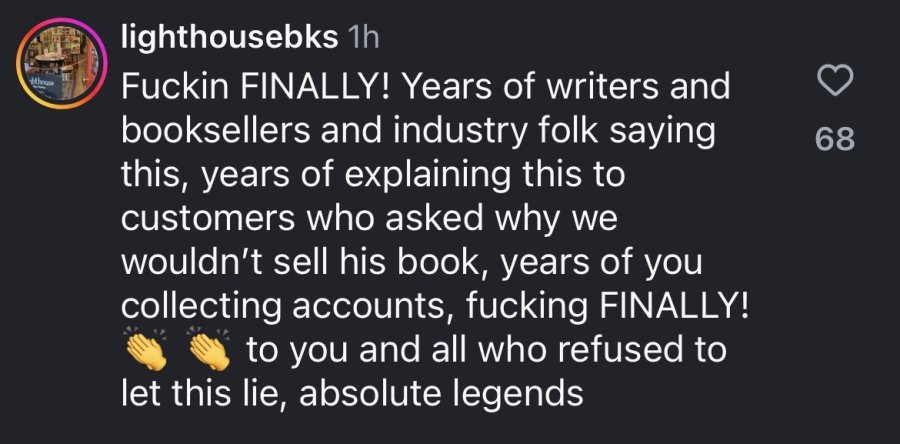Like the comment with the heart icon
The height and width of the screenshot is (444, 900).
(x=835, y=81)
